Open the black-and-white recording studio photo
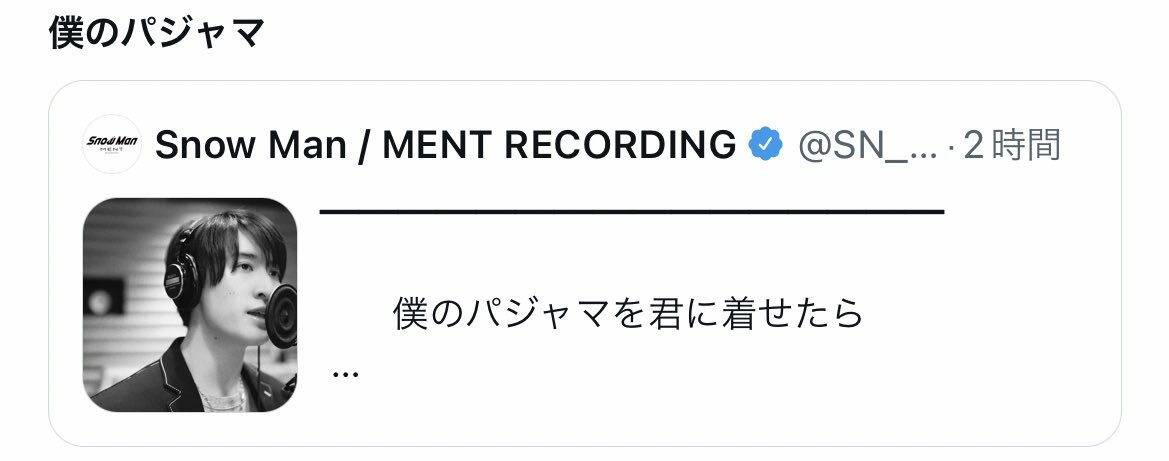 pyautogui.click(x=189, y=304)
